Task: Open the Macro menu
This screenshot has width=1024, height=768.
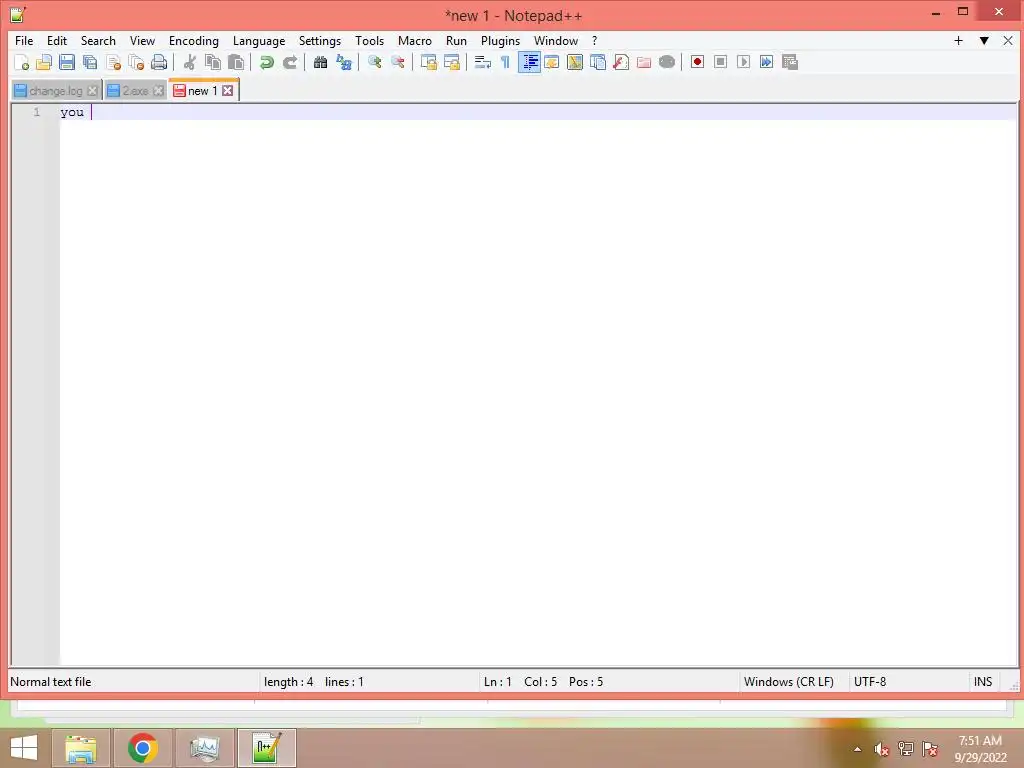Action: pyautogui.click(x=415, y=40)
